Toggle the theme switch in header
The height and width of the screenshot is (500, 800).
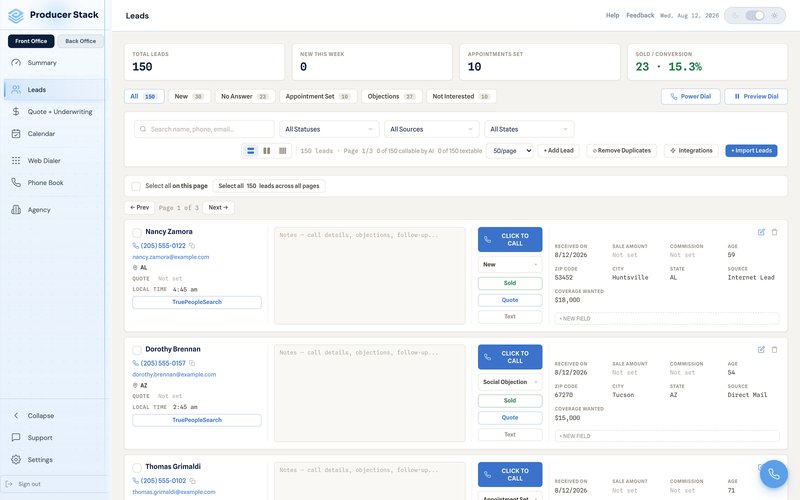pyautogui.click(x=755, y=16)
